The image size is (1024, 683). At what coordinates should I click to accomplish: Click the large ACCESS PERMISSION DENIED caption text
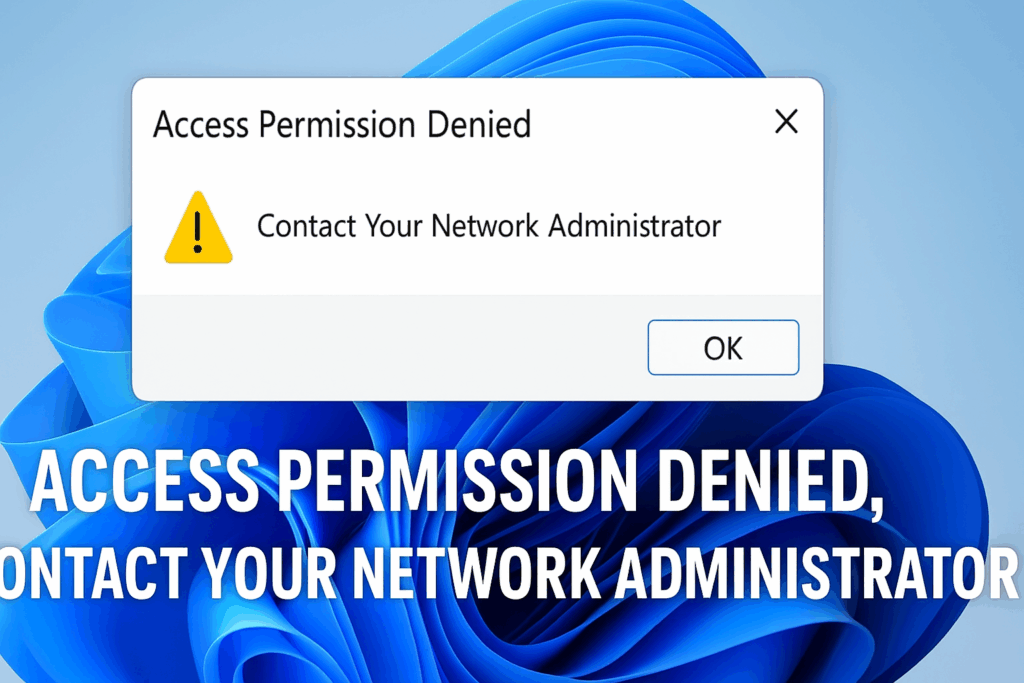pyautogui.click(x=460, y=484)
